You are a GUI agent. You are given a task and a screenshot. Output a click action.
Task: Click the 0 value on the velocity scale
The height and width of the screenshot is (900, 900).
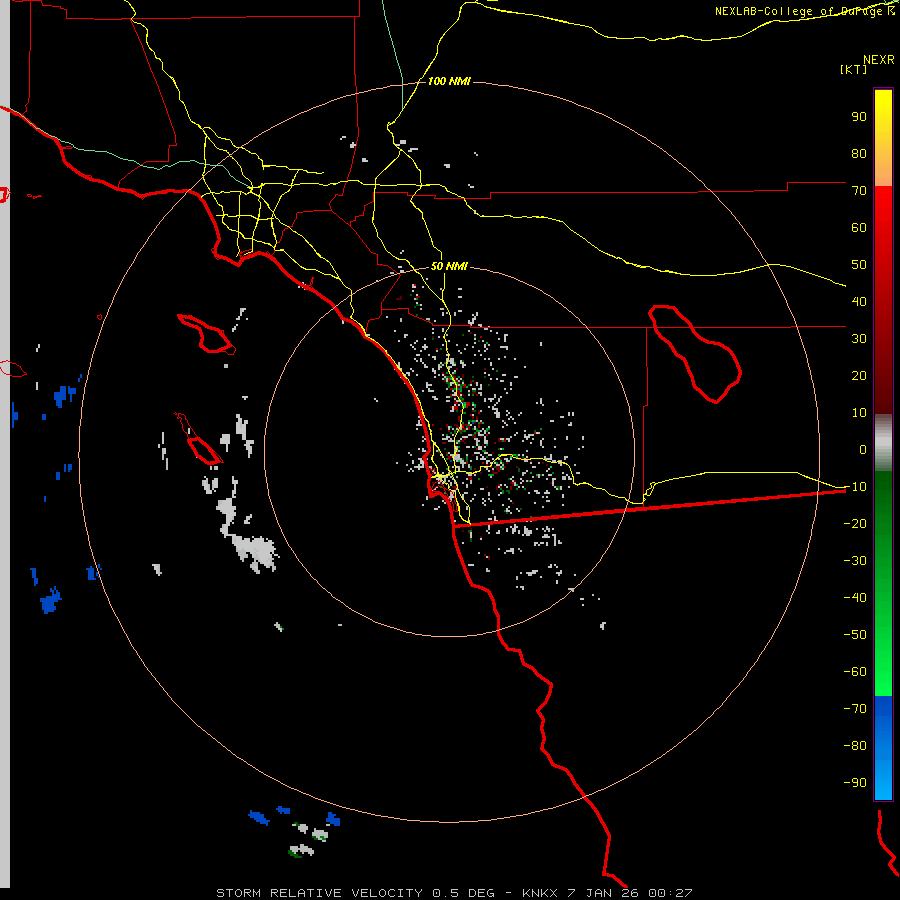863,450
